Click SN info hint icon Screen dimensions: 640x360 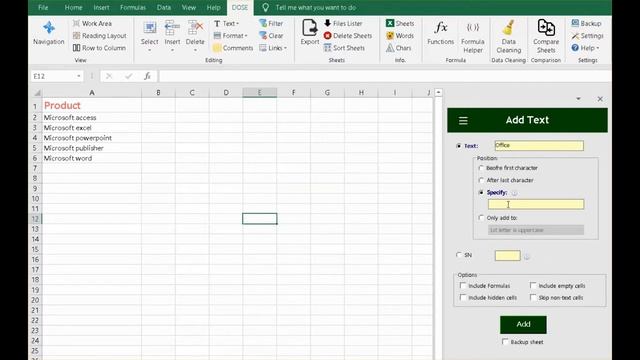[x=527, y=256]
